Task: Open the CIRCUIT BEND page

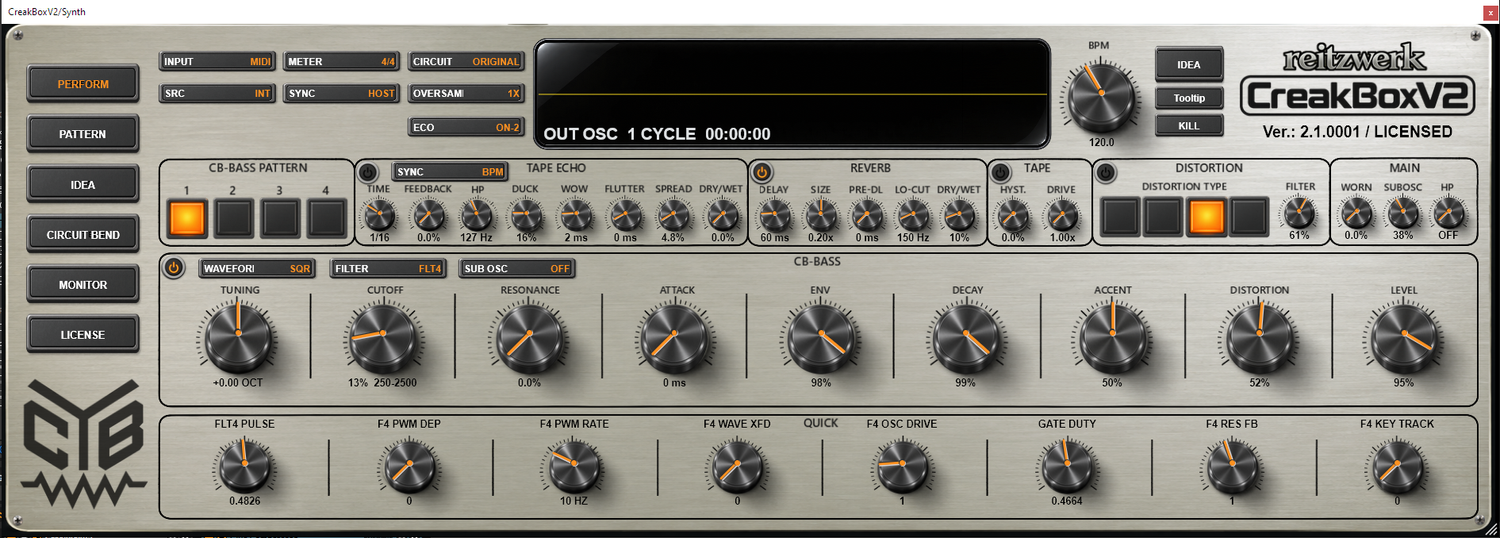Action: coord(83,234)
